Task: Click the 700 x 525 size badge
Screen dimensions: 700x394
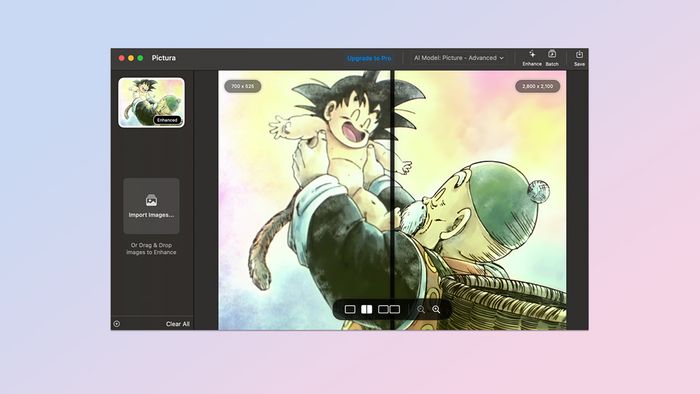Action: click(x=242, y=86)
